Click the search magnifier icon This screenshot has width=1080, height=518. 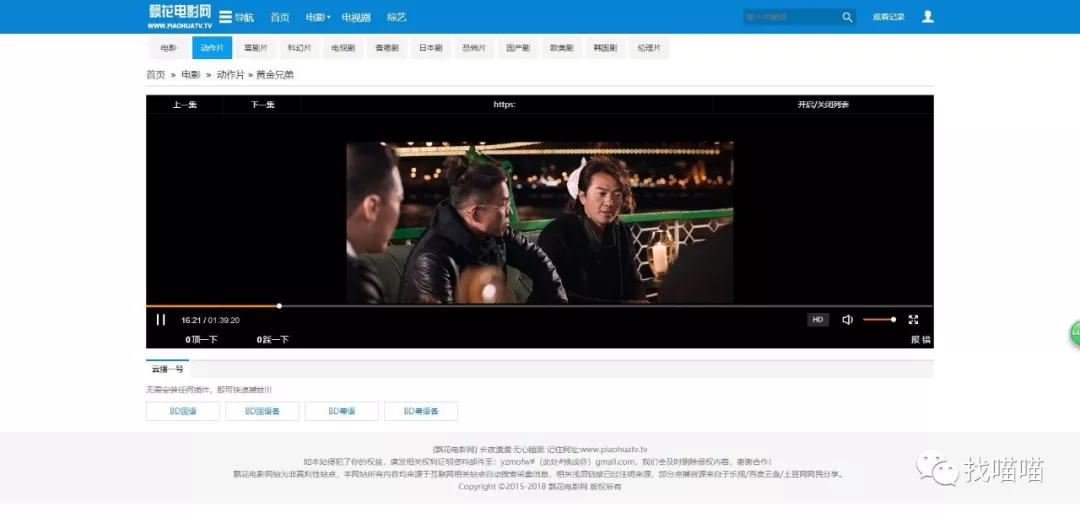click(847, 17)
